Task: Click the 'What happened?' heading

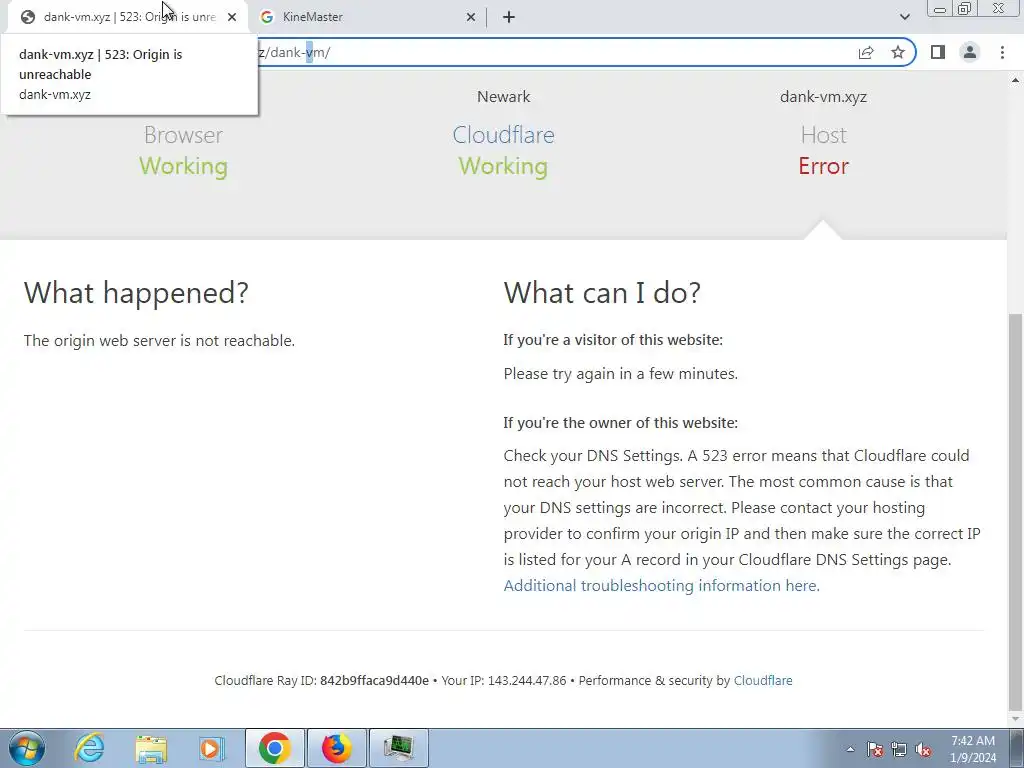Action: (x=136, y=293)
